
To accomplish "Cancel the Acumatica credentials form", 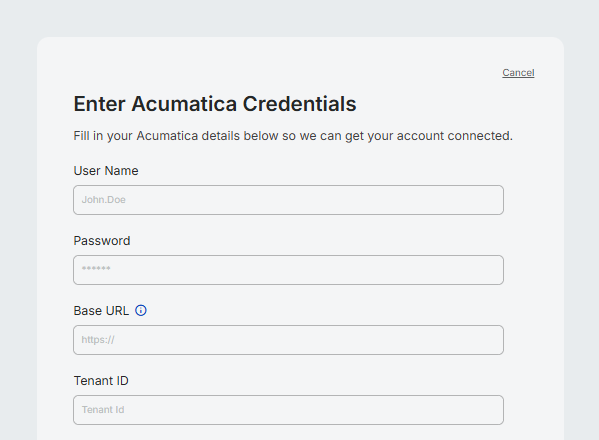I will click(518, 73).
